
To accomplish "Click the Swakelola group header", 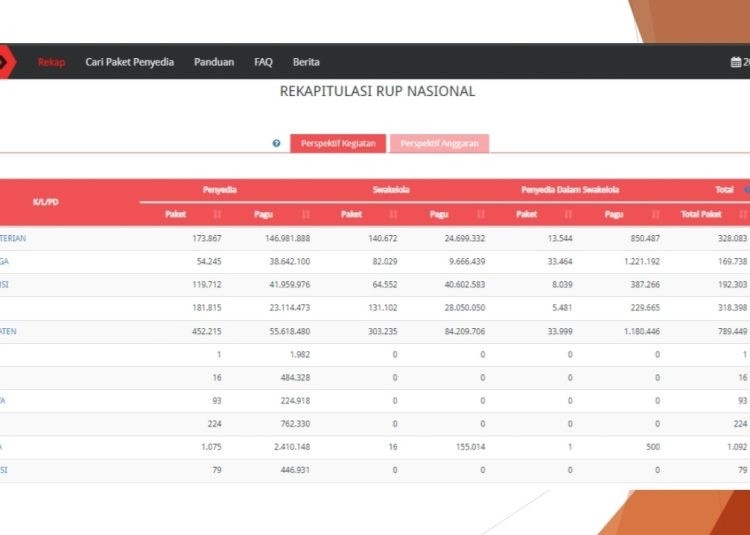I will pos(391,190).
